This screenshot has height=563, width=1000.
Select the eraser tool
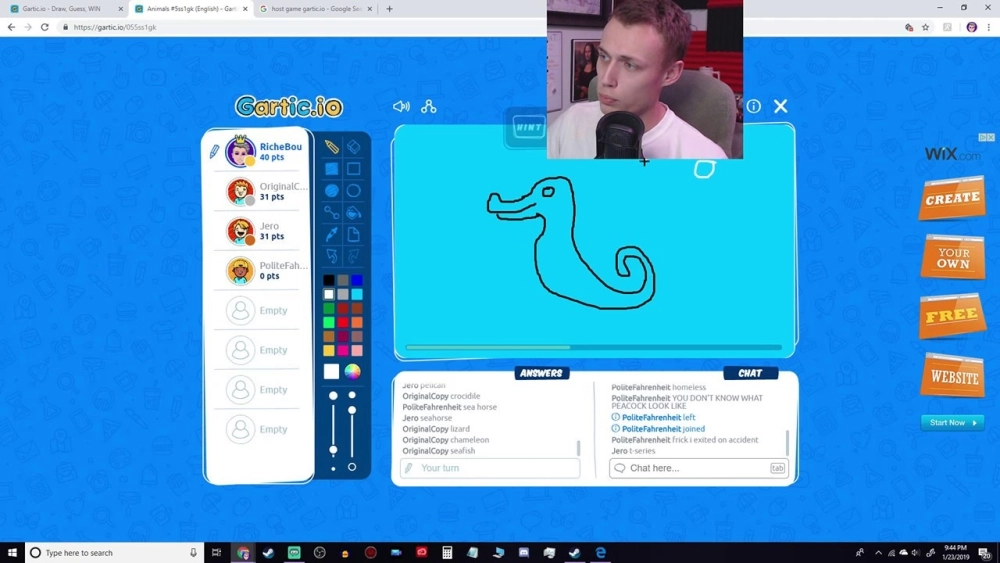click(354, 147)
